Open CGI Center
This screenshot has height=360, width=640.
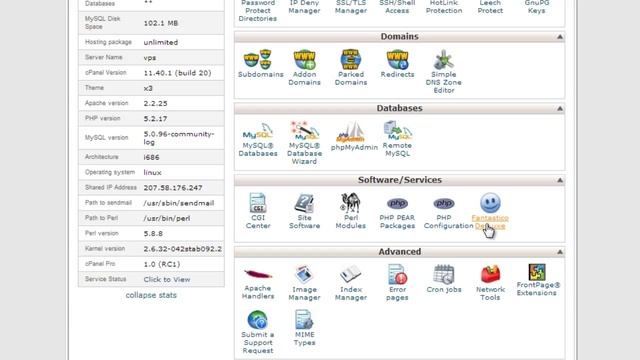tap(258, 203)
